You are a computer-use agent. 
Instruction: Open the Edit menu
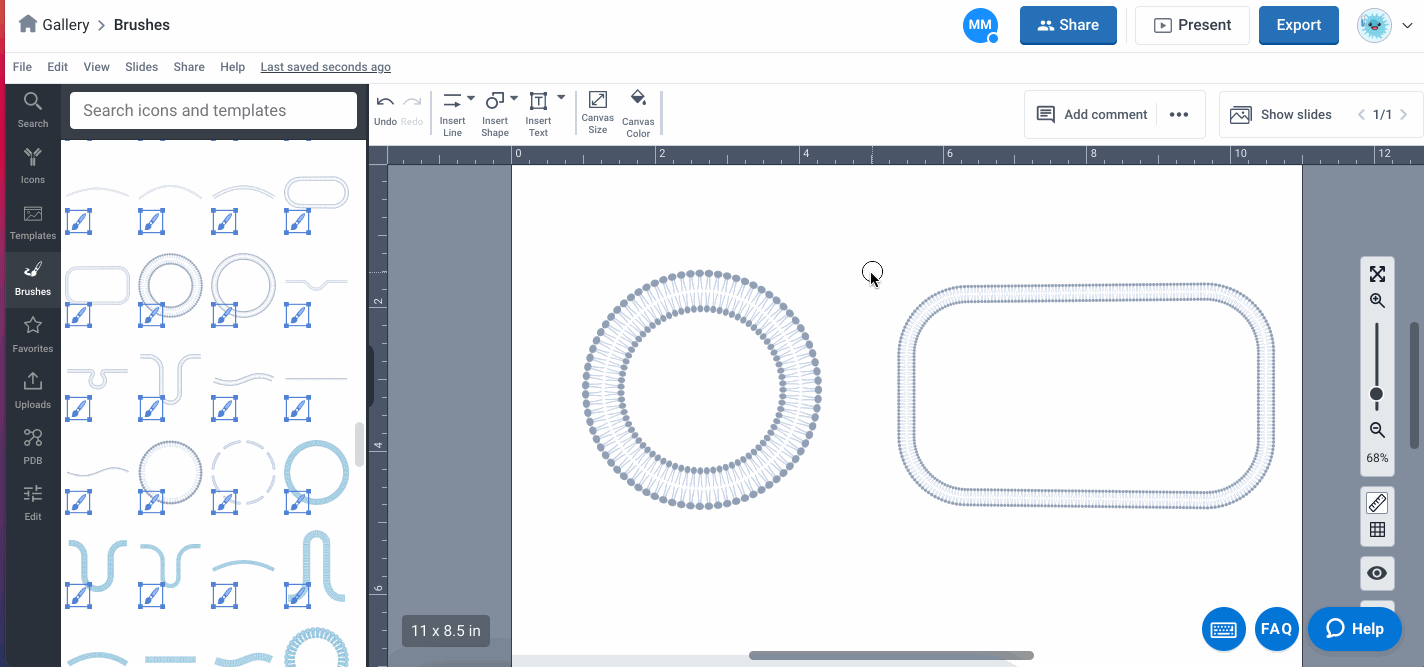tap(58, 67)
